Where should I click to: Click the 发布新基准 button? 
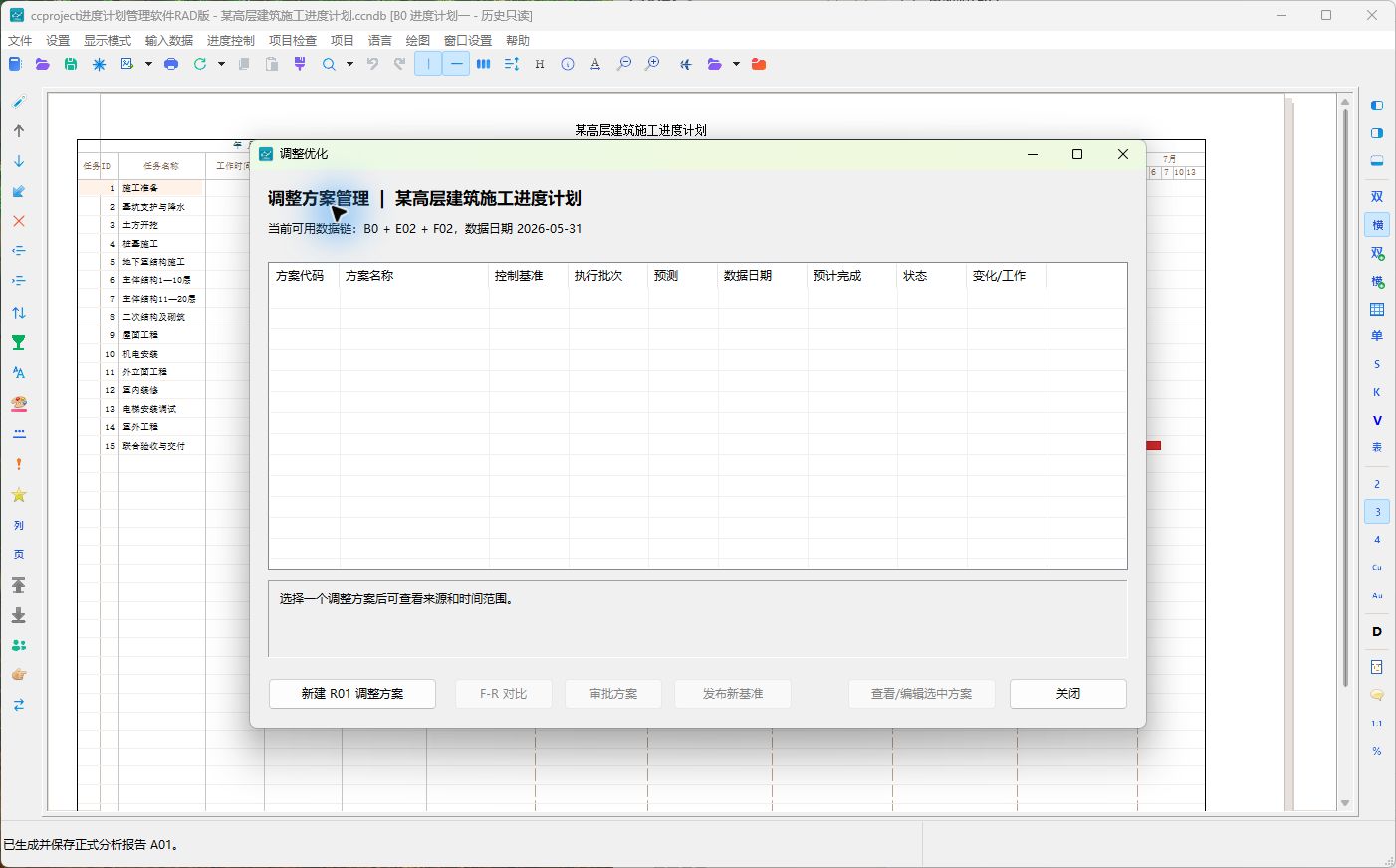pyautogui.click(x=733, y=694)
